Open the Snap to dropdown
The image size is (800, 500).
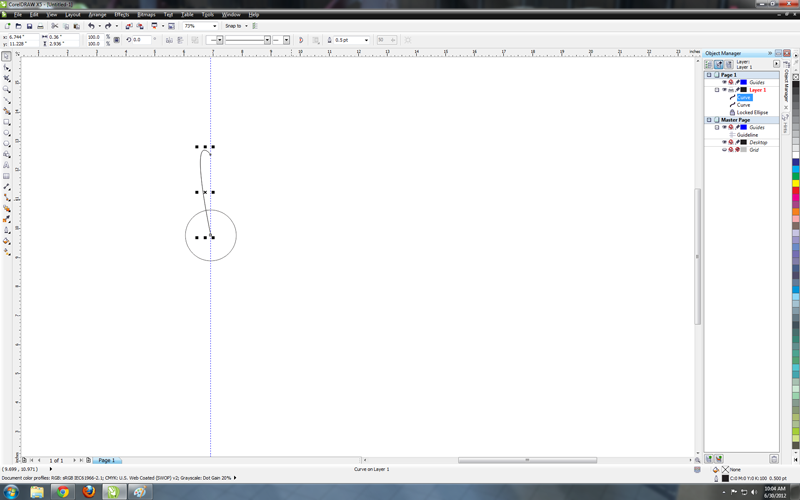point(246,26)
